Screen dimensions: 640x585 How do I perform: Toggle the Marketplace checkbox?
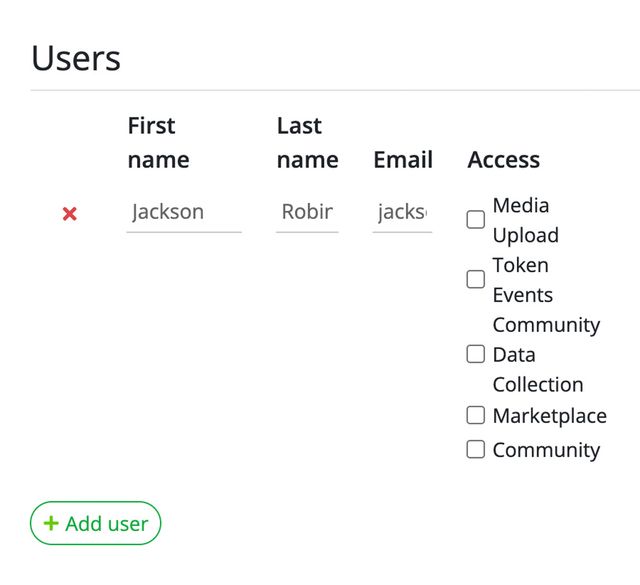(x=476, y=415)
